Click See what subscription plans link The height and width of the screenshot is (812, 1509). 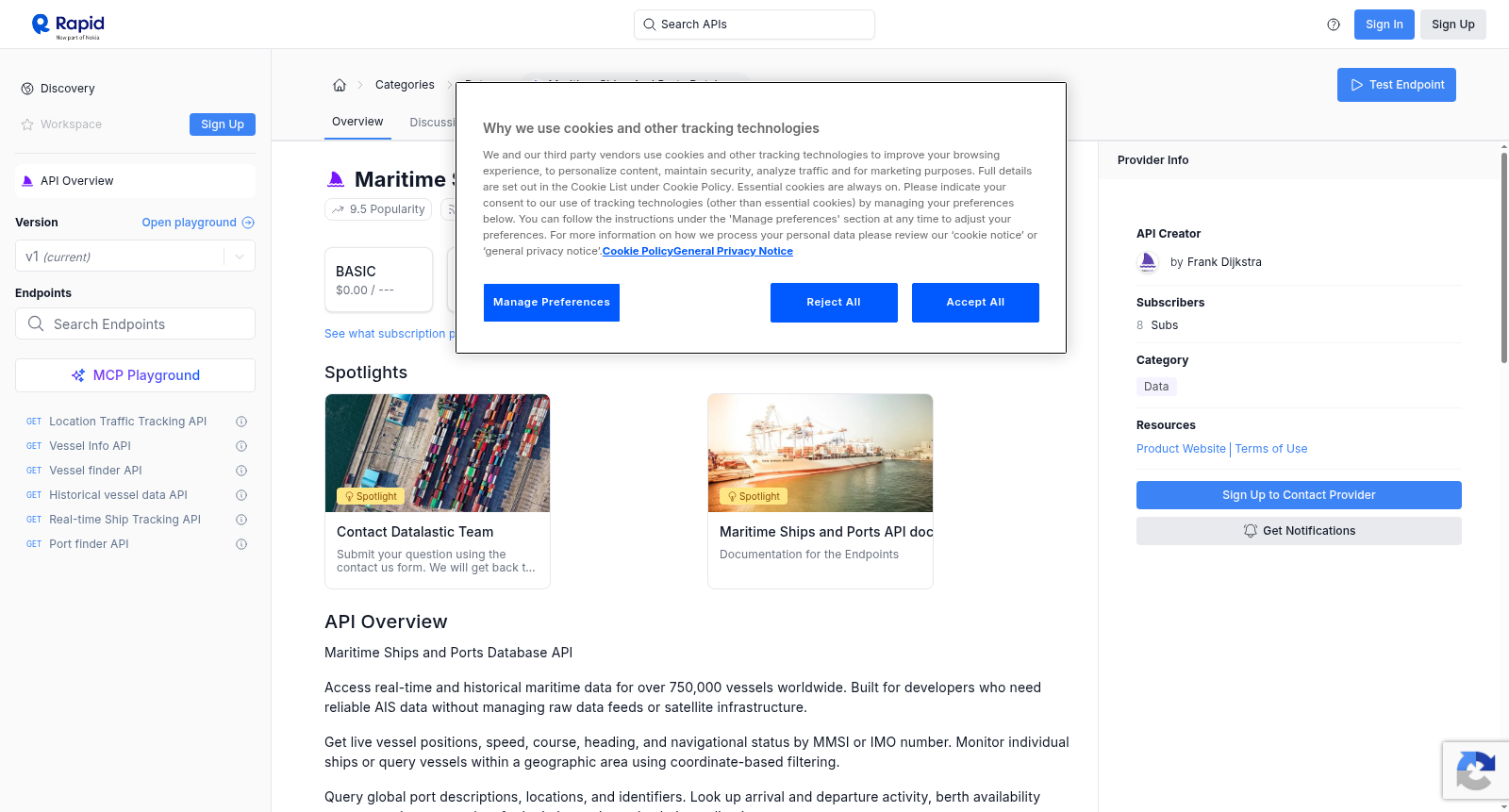(390, 334)
